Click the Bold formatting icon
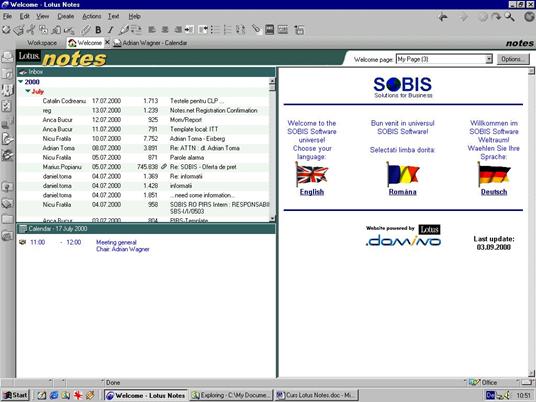This screenshot has height=402, width=536. click(x=98, y=30)
